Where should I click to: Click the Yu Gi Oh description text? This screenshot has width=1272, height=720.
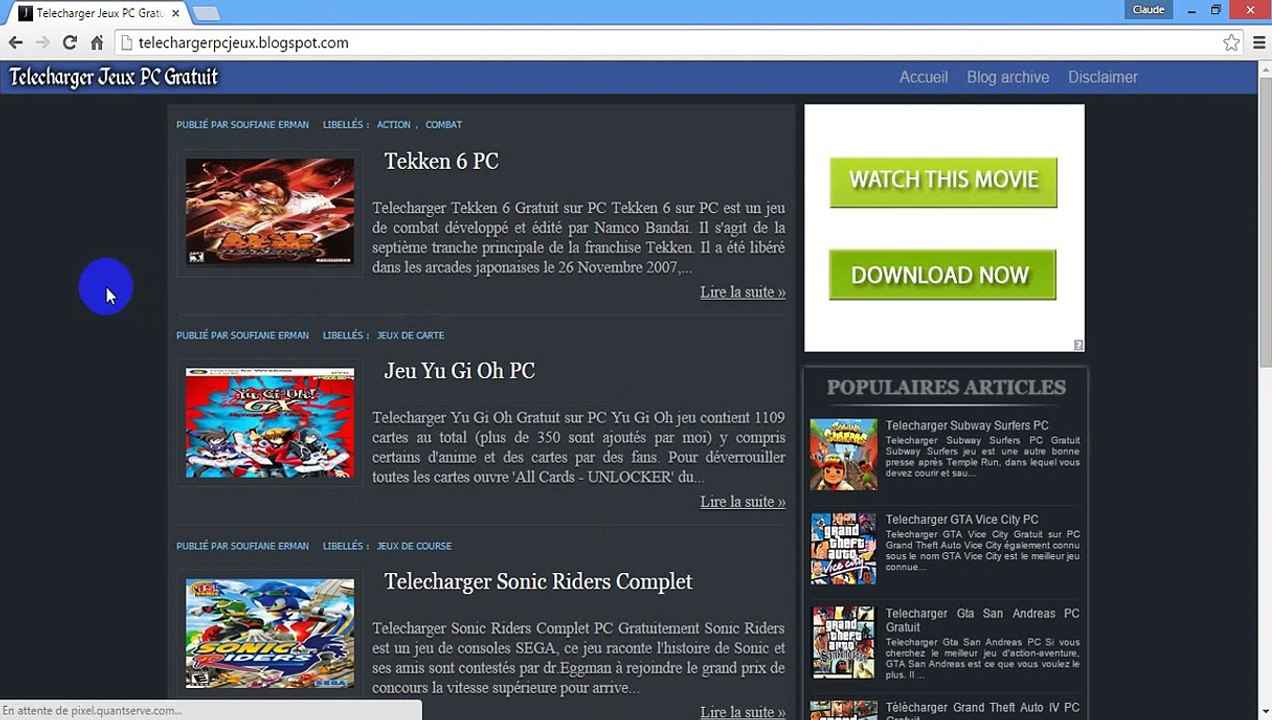[x=578, y=447]
